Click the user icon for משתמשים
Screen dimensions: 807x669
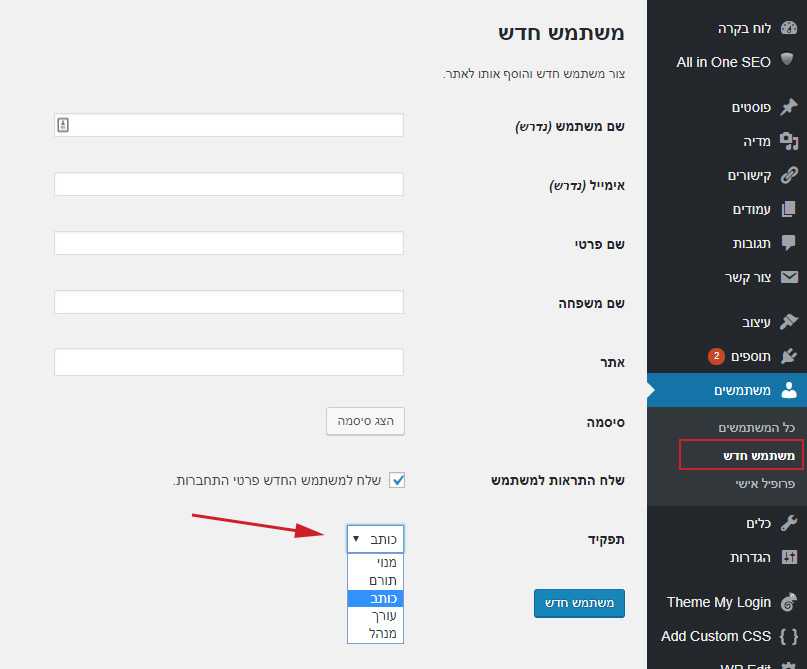click(x=789, y=390)
